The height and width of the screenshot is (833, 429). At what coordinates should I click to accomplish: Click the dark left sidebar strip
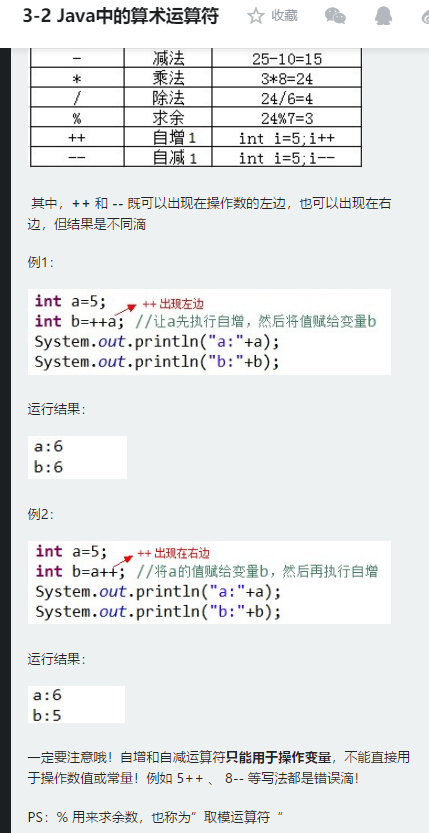tap(5, 440)
